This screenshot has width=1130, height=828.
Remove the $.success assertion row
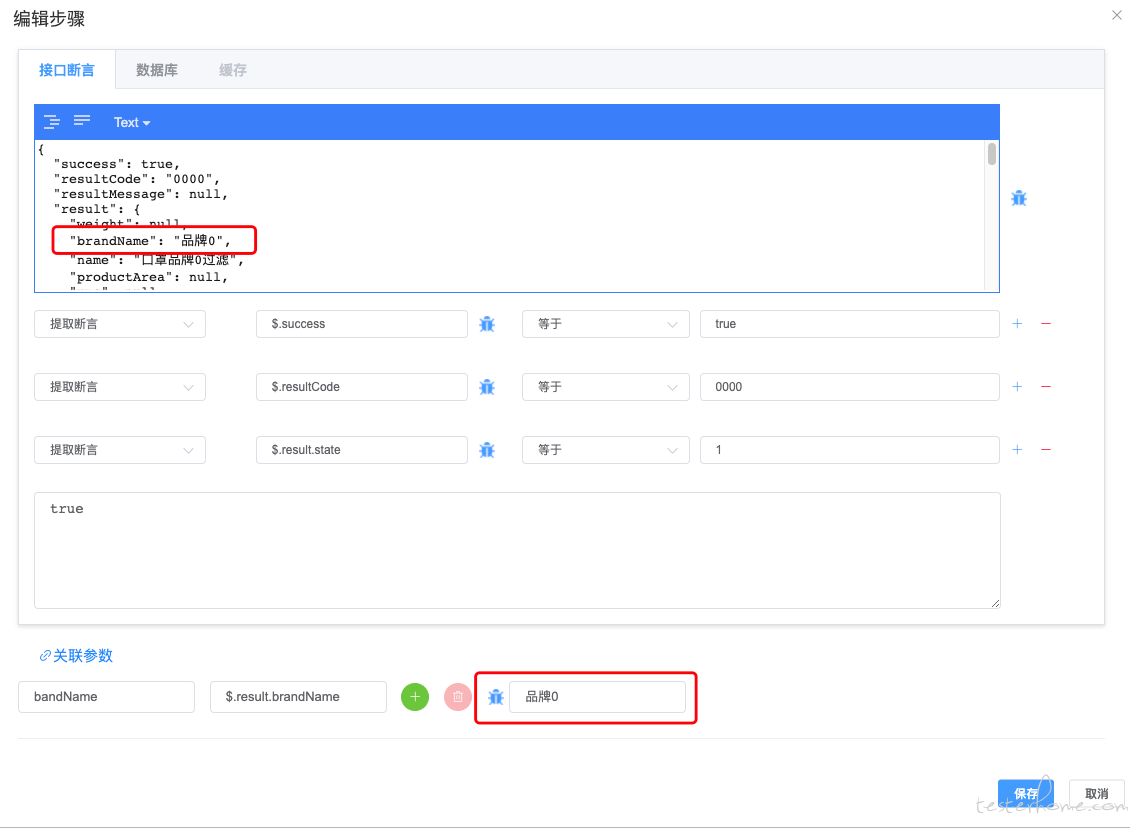(1046, 324)
